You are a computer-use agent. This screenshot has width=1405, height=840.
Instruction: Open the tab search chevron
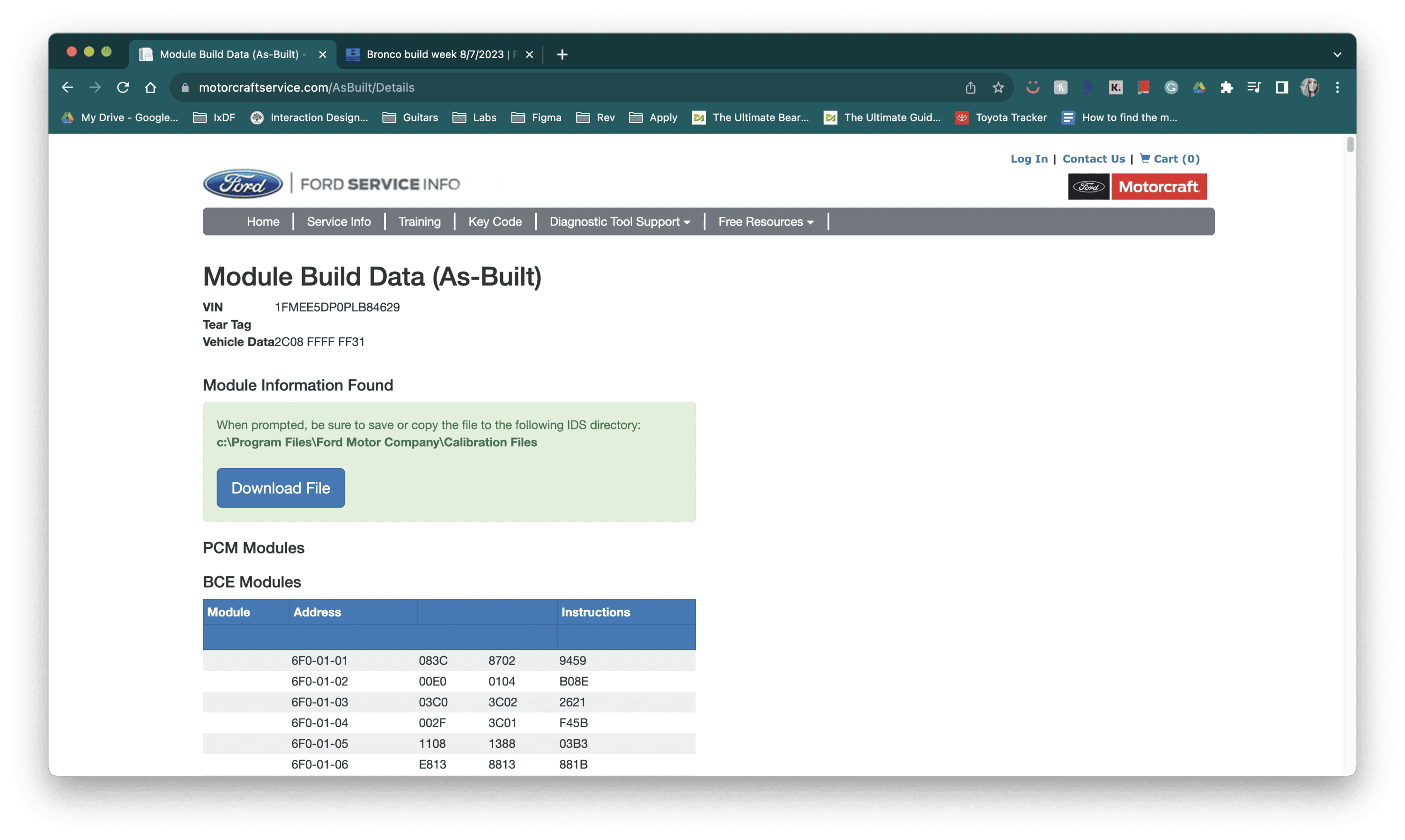[1337, 54]
